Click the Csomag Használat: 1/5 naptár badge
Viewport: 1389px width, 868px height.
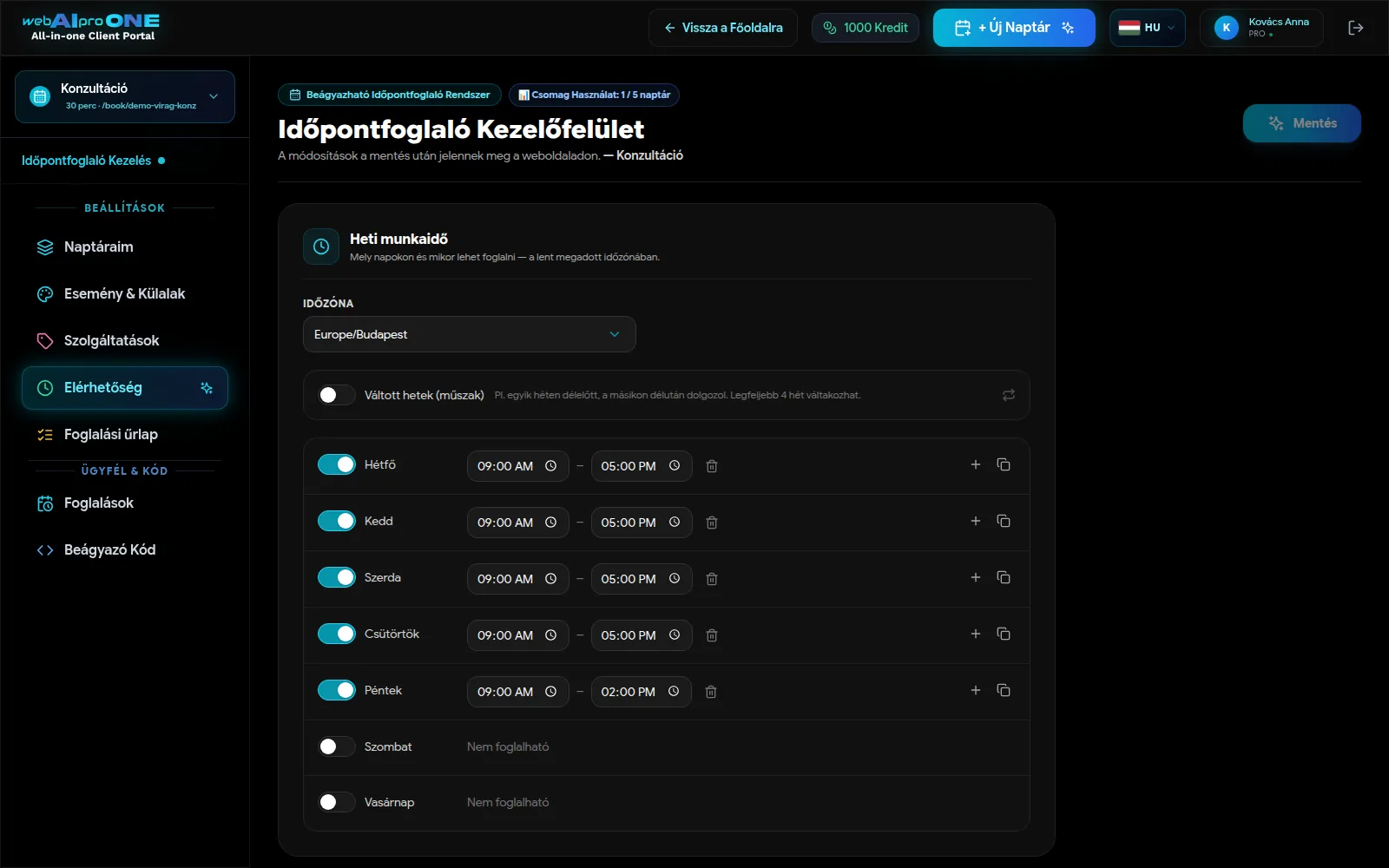tap(594, 95)
